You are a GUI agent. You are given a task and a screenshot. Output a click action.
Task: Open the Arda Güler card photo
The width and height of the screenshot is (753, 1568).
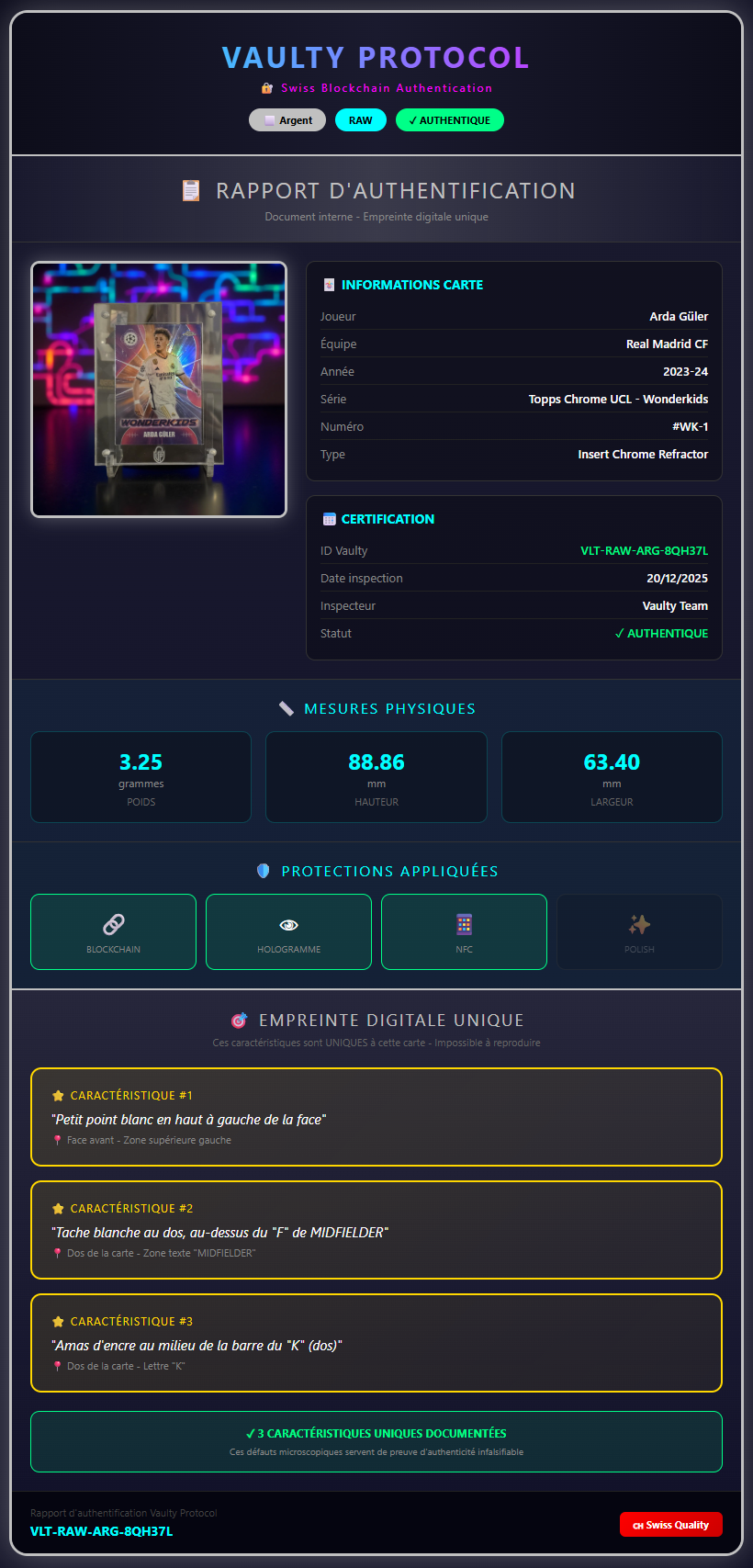(159, 389)
